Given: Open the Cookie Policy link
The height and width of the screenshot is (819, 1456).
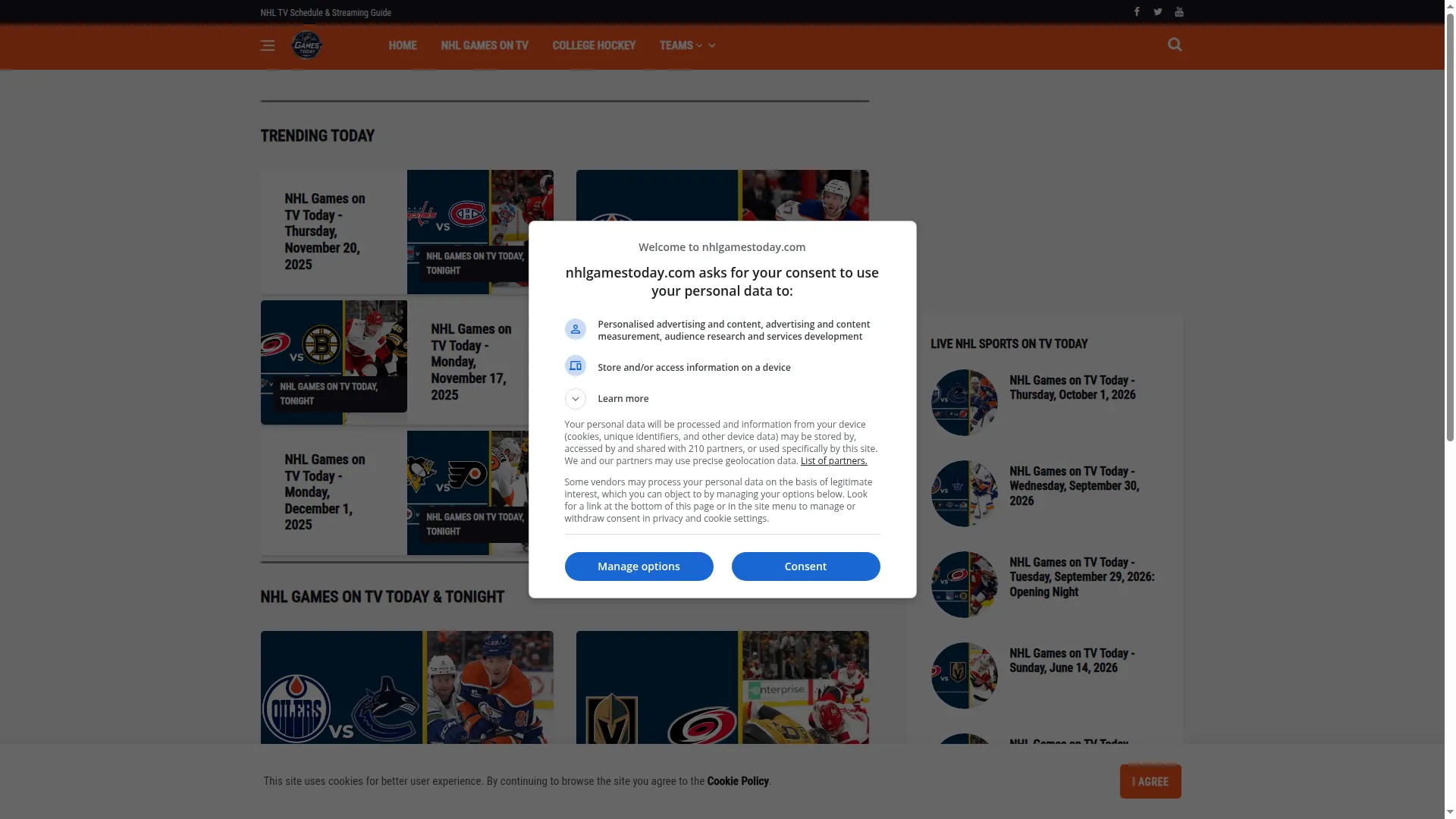Looking at the screenshot, I should pyautogui.click(x=738, y=781).
